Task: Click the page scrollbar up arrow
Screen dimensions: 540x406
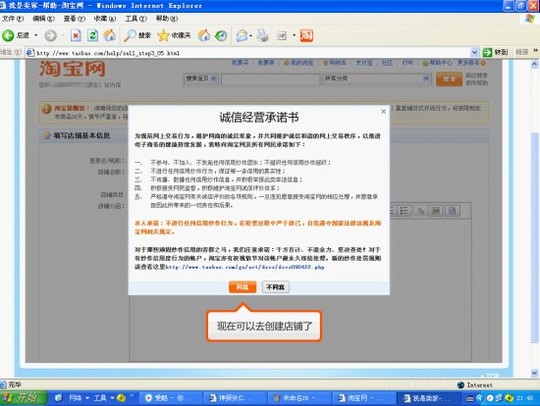Action: tap(534, 64)
